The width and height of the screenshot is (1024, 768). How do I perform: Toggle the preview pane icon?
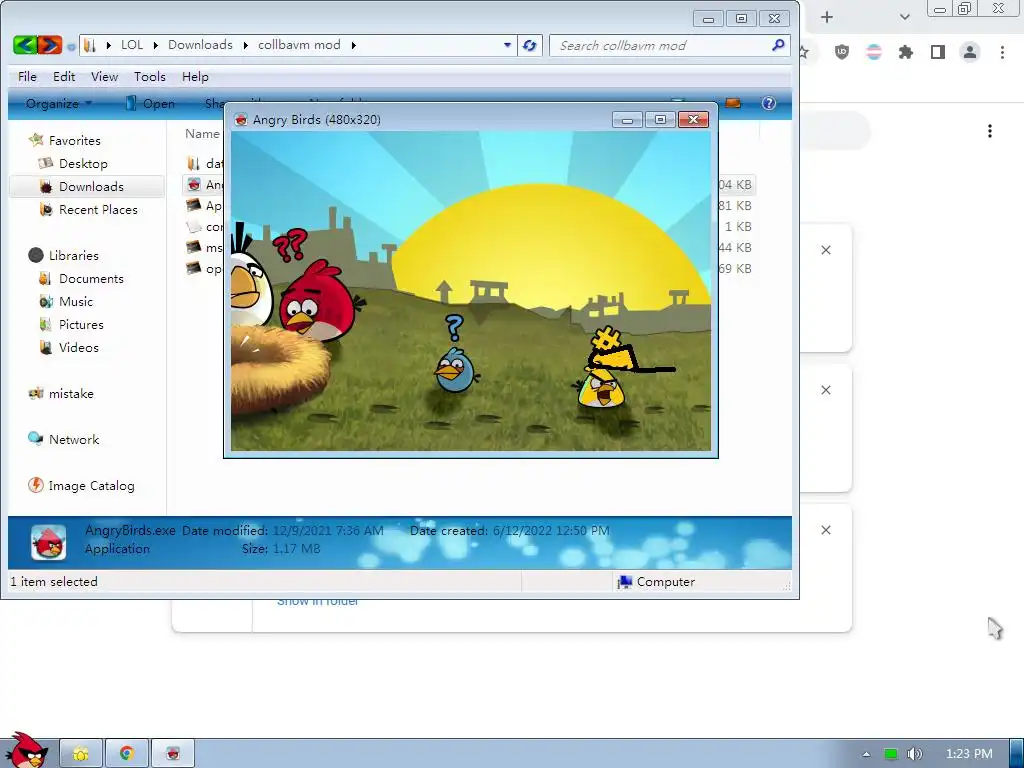tap(733, 103)
